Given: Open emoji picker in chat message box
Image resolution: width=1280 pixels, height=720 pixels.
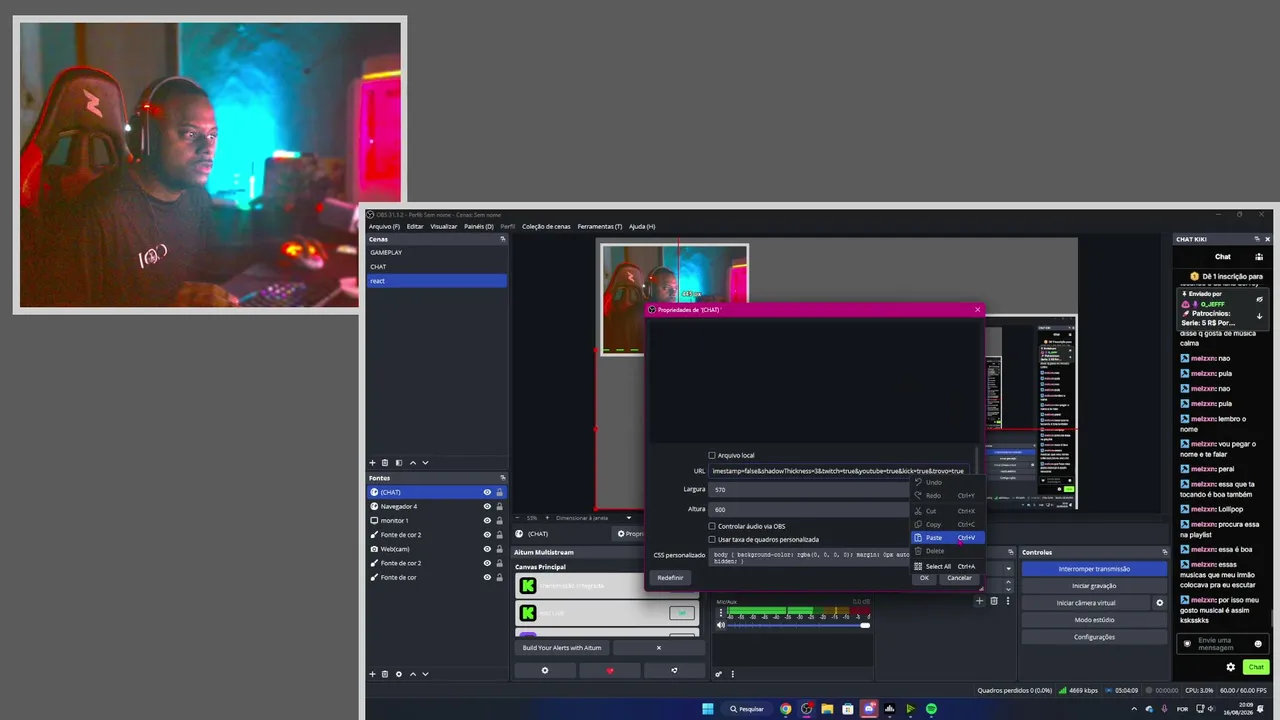Looking at the screenshot, I should 1258,644.
